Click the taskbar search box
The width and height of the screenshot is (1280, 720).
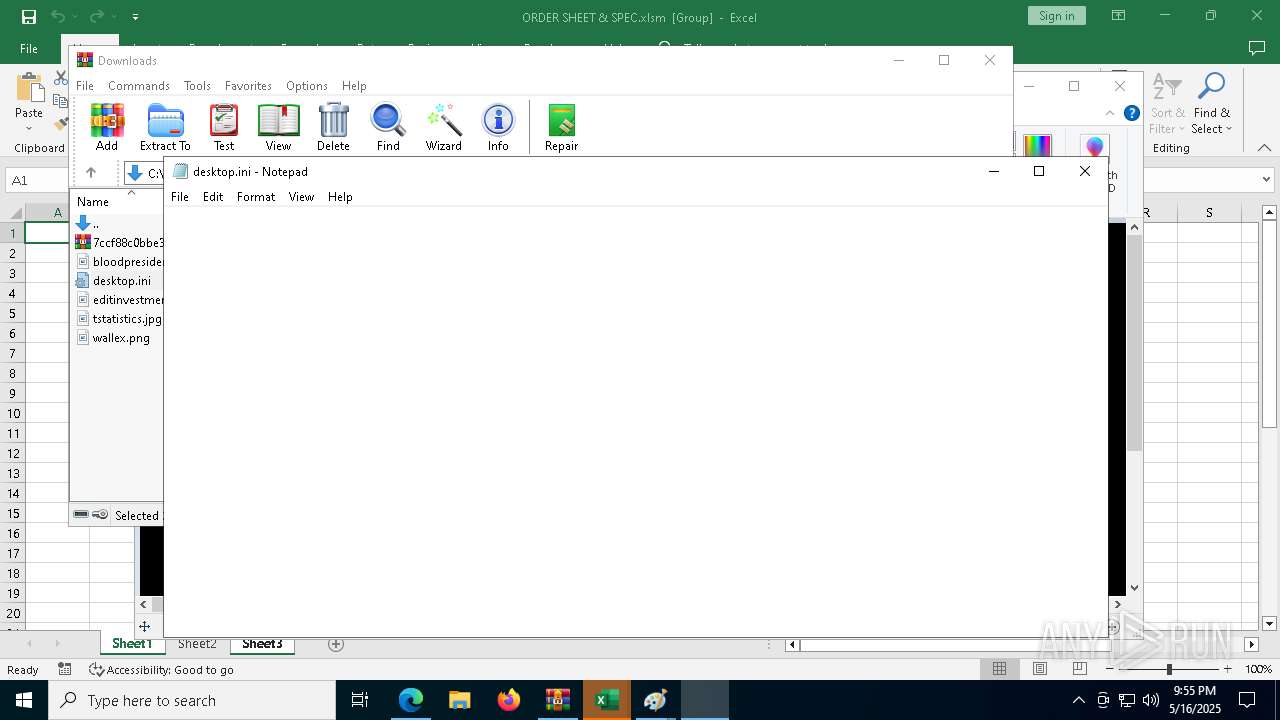[192, 700]
